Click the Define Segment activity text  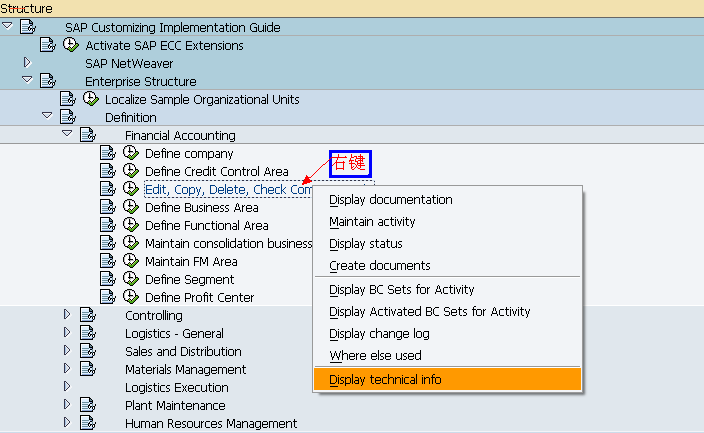coord(189,279)
